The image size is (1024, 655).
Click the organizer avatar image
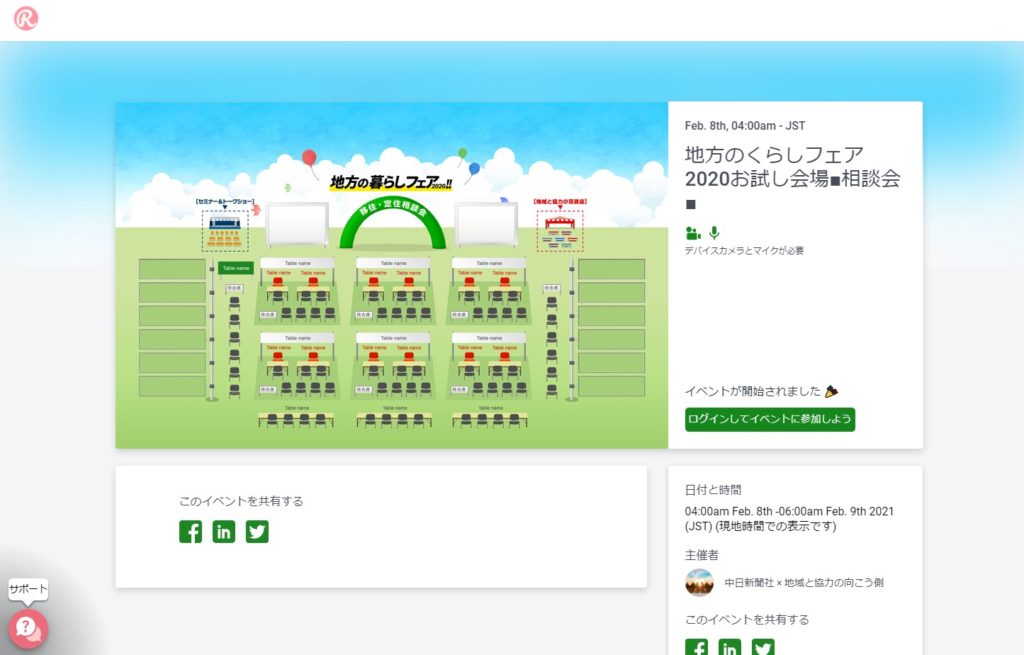point(699,583)
